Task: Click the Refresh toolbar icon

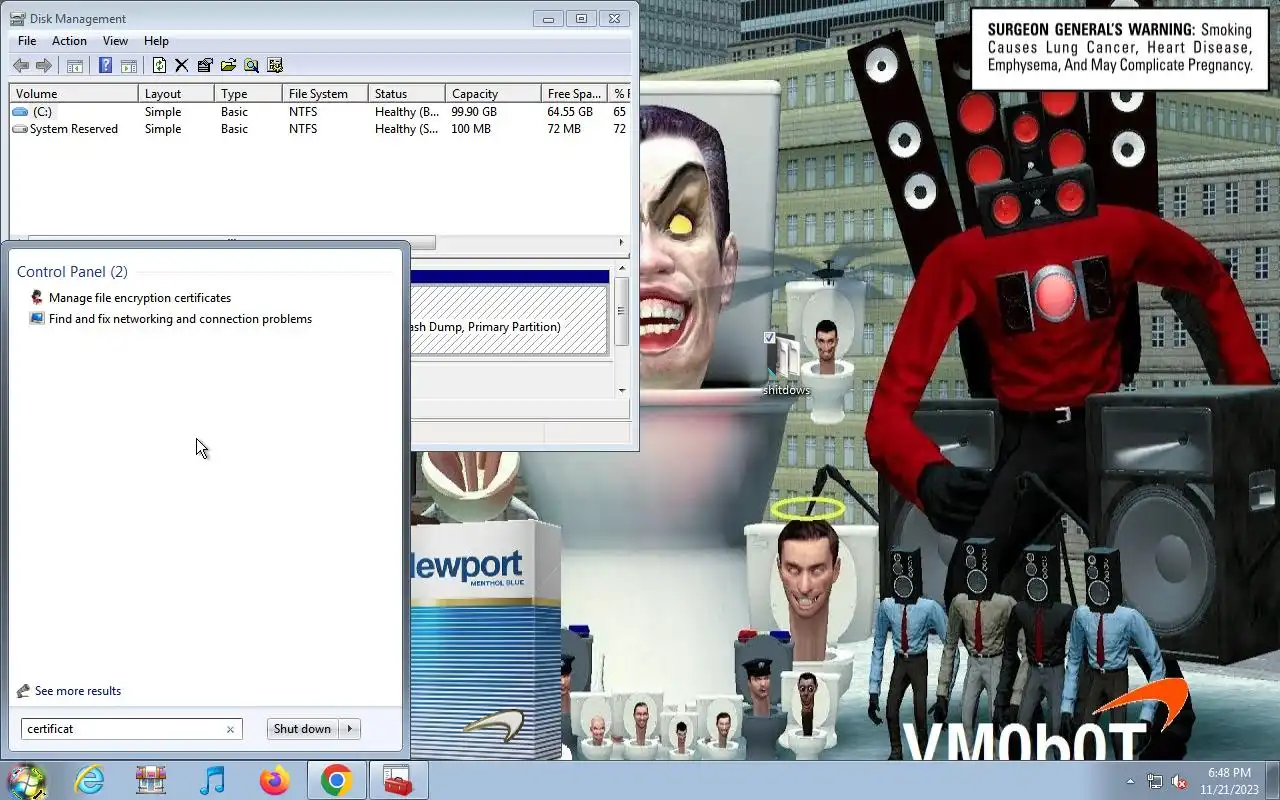Action: [x=159, y=66]
